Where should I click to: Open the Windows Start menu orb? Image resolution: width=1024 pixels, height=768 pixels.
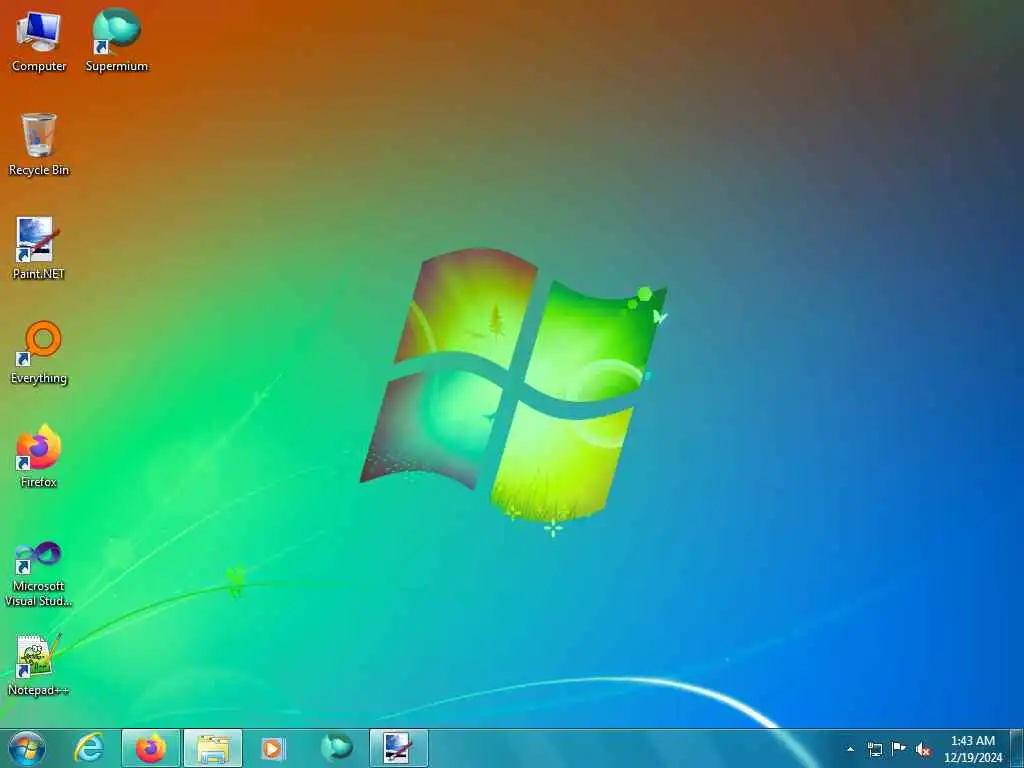coord(27,748)
